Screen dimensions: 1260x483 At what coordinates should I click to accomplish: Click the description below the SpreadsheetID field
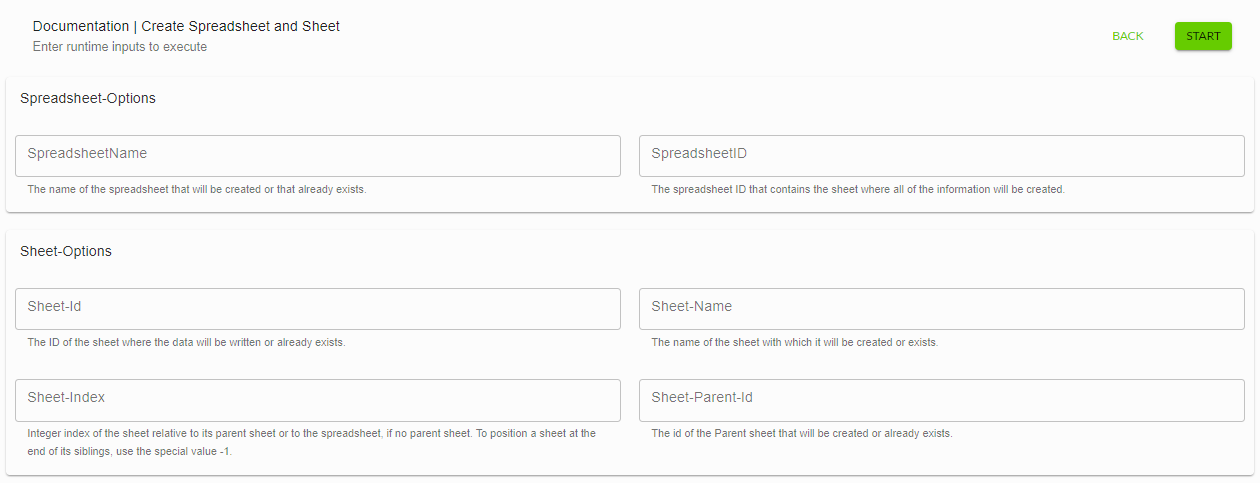point(857,189)
